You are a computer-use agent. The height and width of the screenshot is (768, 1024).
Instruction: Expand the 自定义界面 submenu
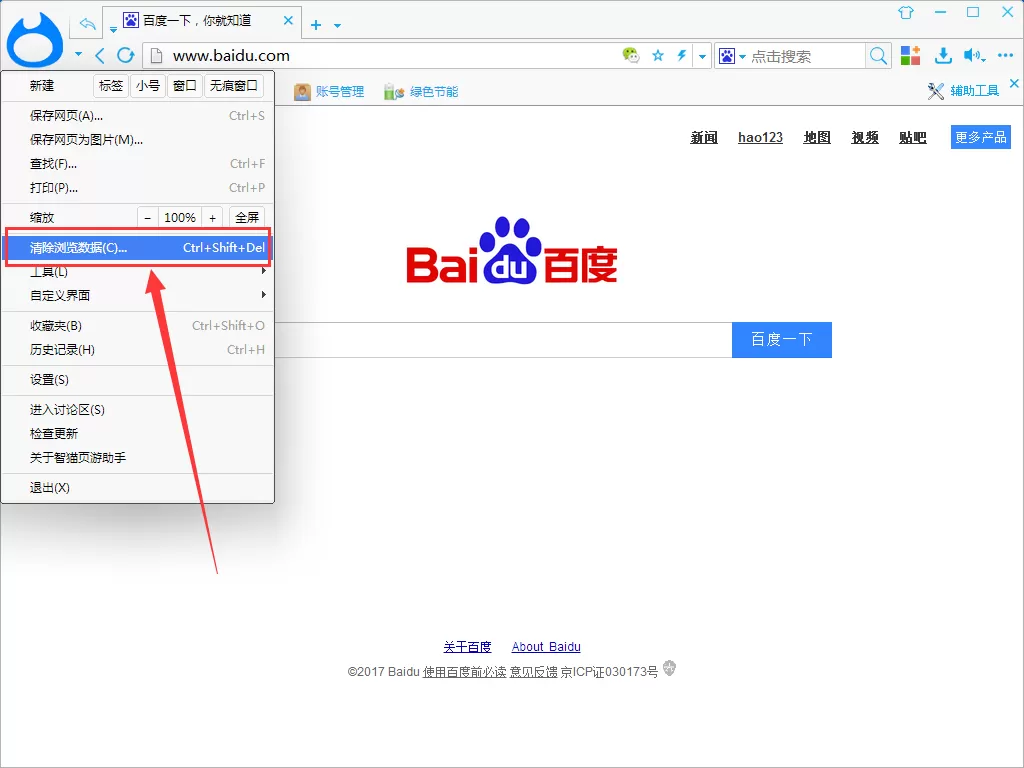click(x=138, y=295)
